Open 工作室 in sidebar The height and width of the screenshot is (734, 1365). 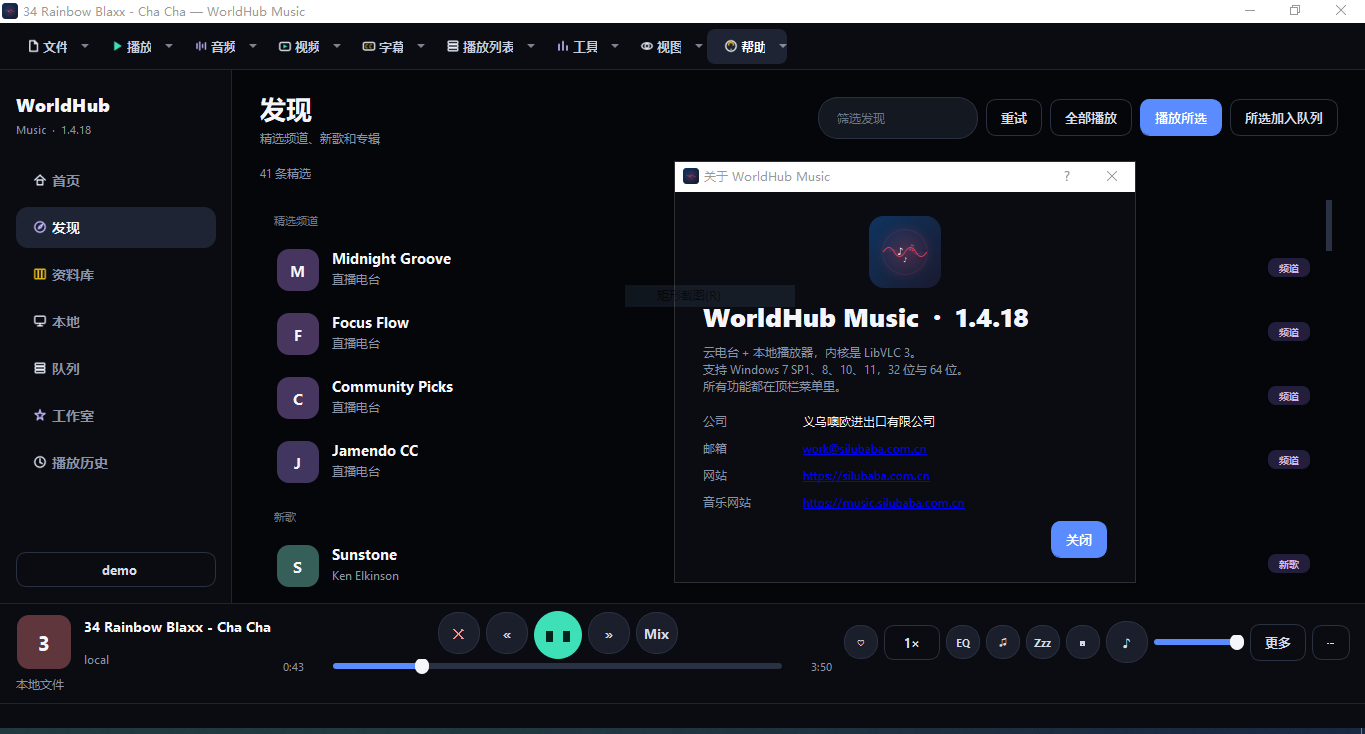coord(116,416)
